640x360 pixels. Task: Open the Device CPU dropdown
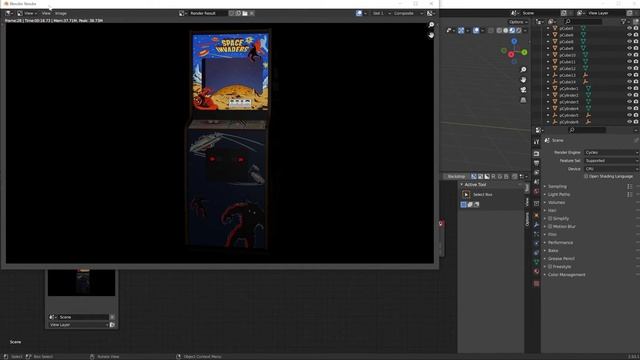click(x=611, y=169)
